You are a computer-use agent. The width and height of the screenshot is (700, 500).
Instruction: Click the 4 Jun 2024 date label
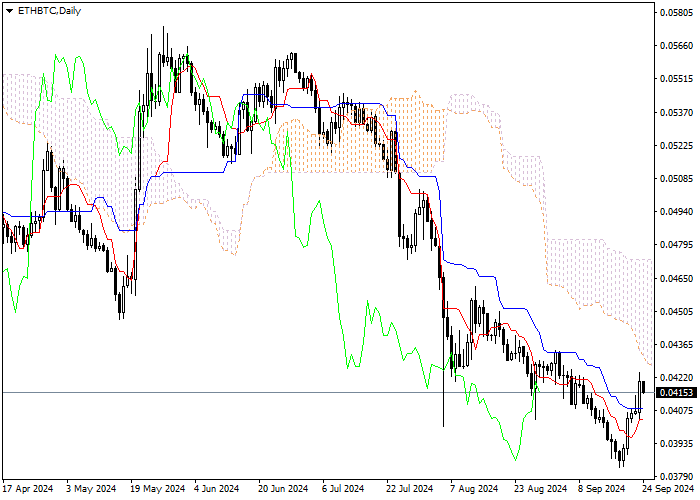pos(219,489)
